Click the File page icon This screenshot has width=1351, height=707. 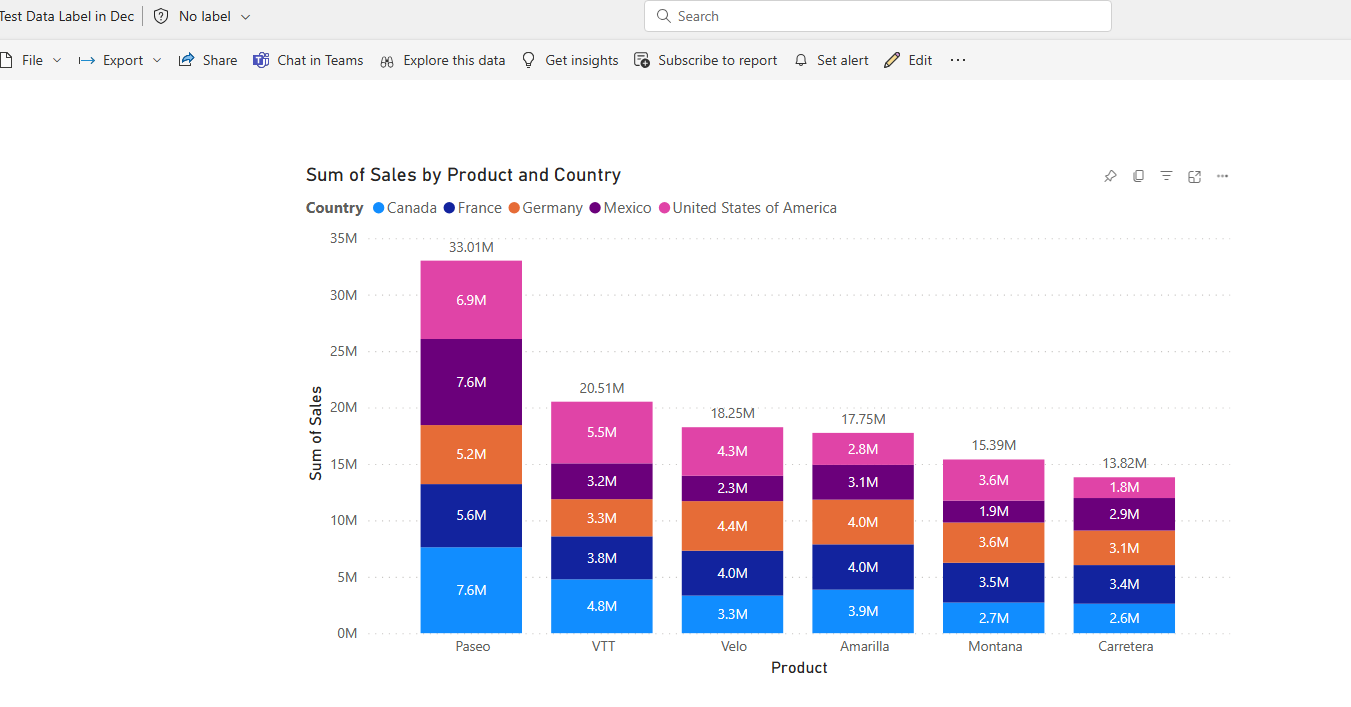[x=6, y=60]
